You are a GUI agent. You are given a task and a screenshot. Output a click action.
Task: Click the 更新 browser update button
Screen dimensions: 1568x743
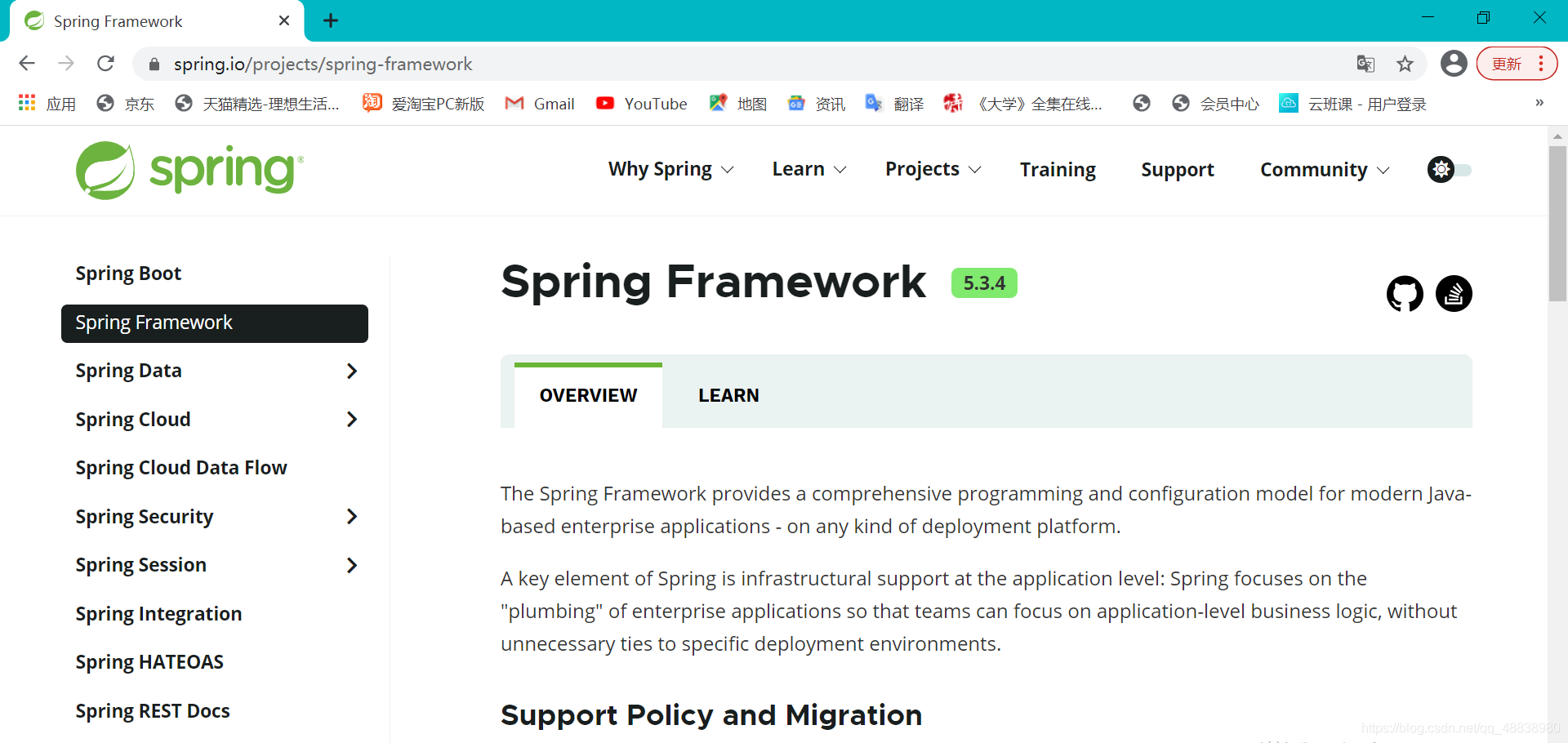click(x=1506, y=64)
